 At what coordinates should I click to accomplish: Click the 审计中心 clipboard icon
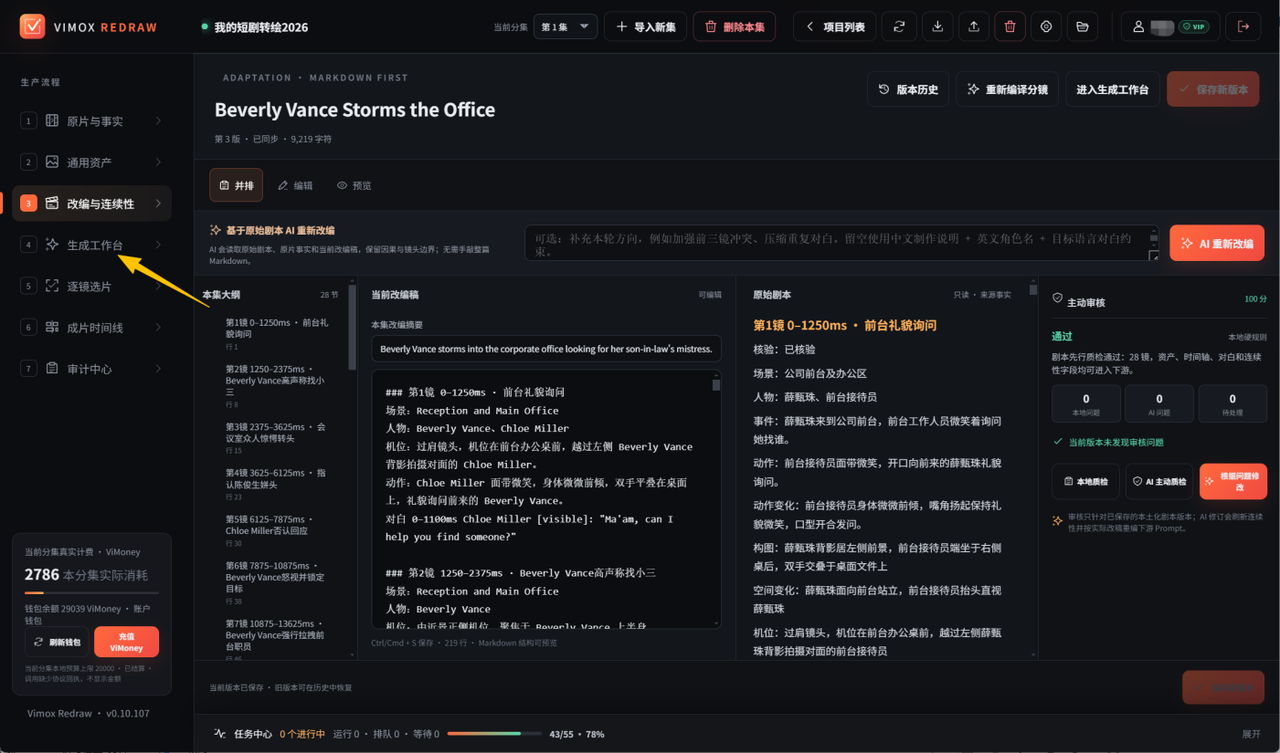point(52,369)
